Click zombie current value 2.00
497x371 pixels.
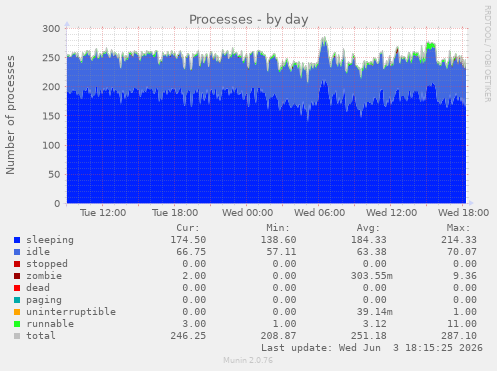tap(194, 276)
